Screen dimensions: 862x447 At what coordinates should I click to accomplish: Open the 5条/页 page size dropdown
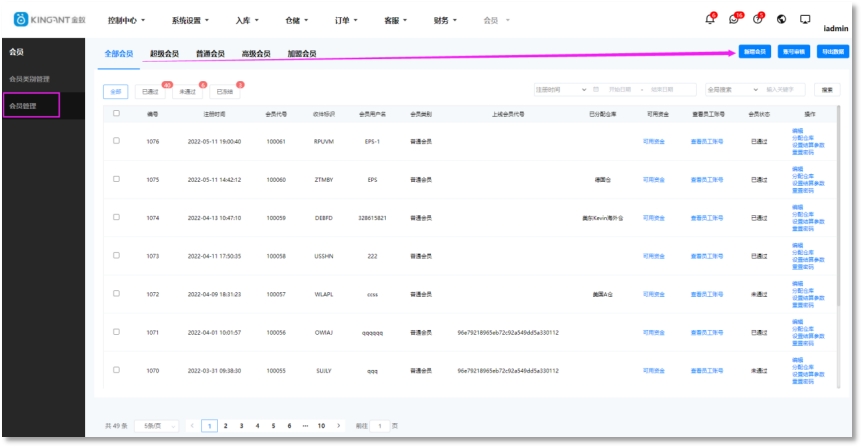tap(155, 426)
